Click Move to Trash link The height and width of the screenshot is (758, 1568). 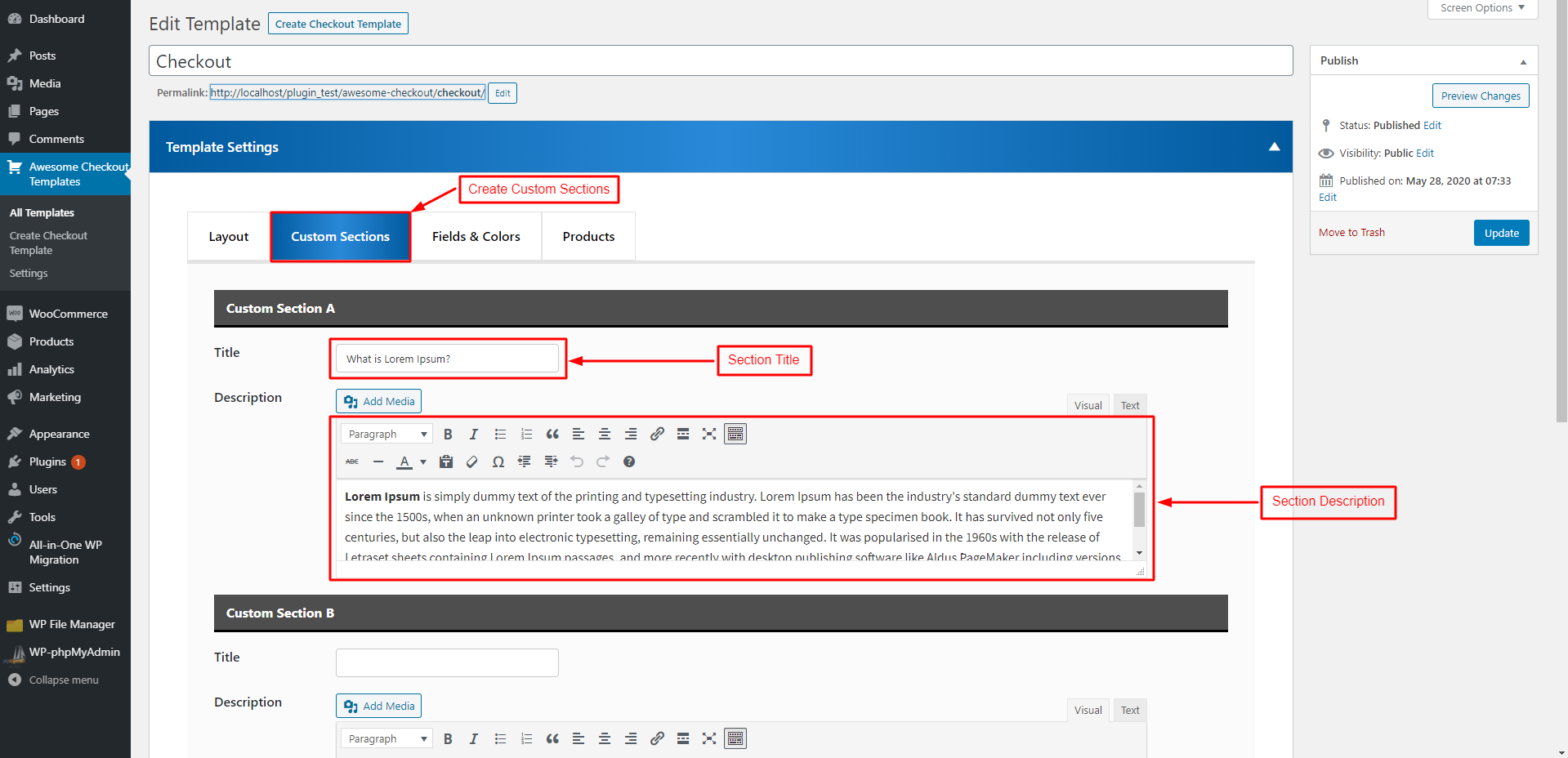[1351, 233]
